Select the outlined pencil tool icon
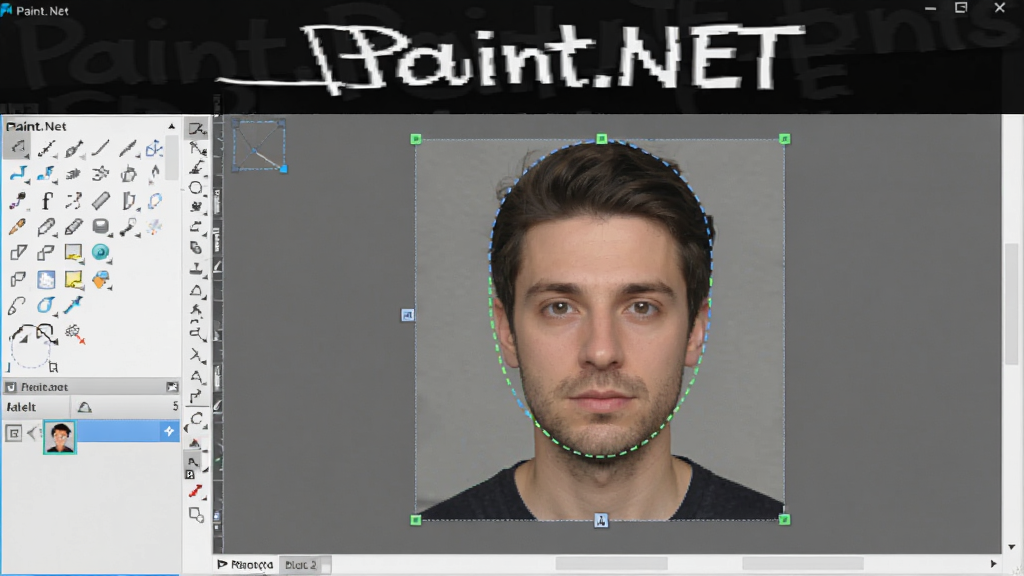 click(46, 227)
